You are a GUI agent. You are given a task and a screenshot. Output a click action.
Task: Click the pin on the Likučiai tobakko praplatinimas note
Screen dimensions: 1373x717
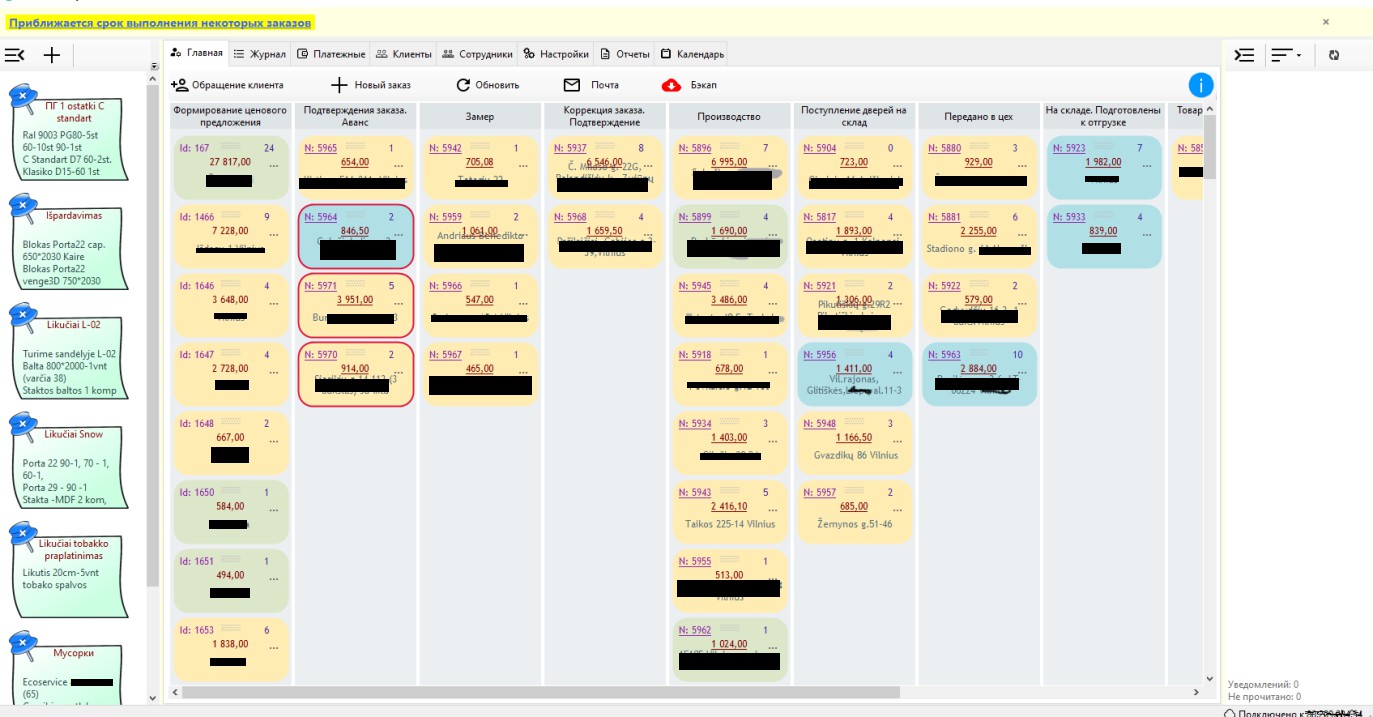pos(21,537)
